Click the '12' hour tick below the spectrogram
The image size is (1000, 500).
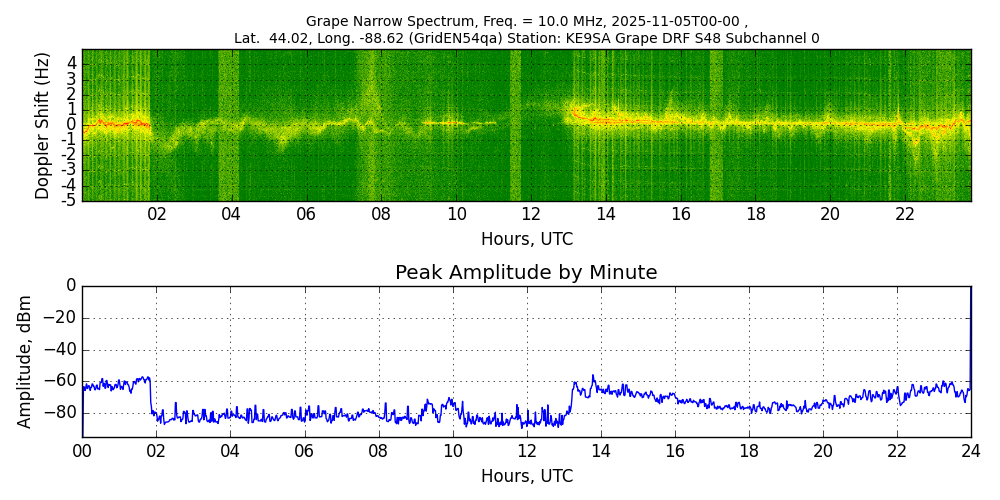coord(531,215)
